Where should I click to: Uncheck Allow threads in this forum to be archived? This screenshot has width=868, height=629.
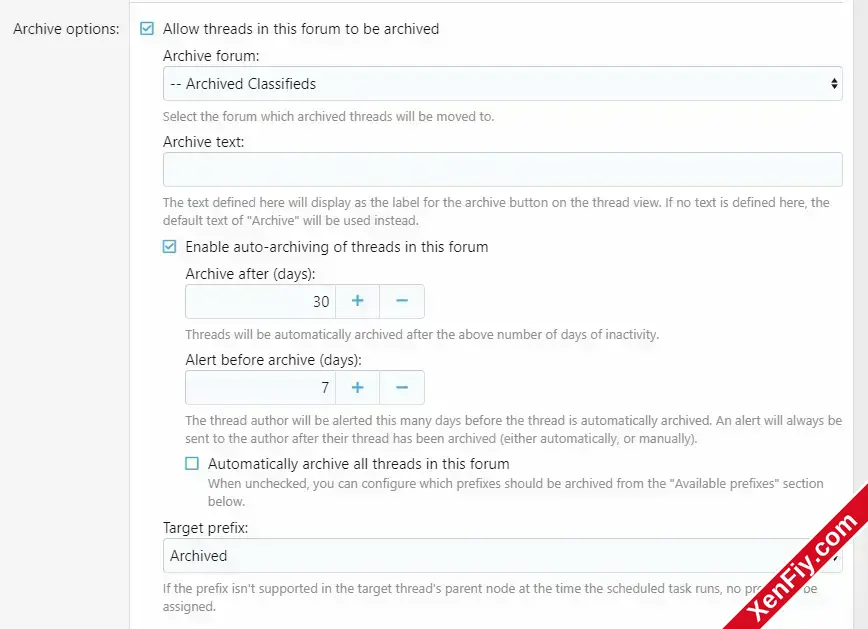point(147,28)
